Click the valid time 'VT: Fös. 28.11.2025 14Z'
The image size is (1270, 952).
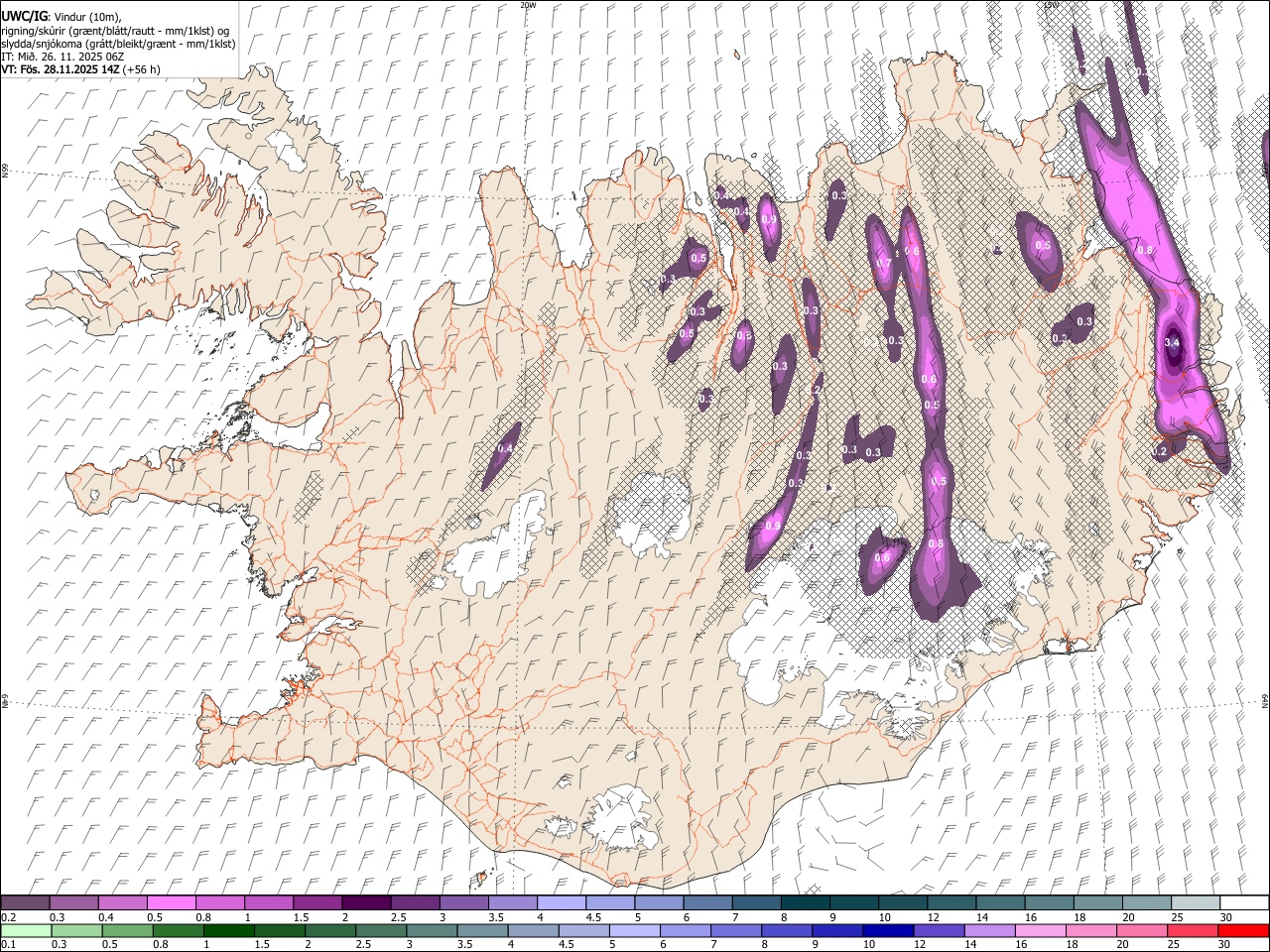61,69
